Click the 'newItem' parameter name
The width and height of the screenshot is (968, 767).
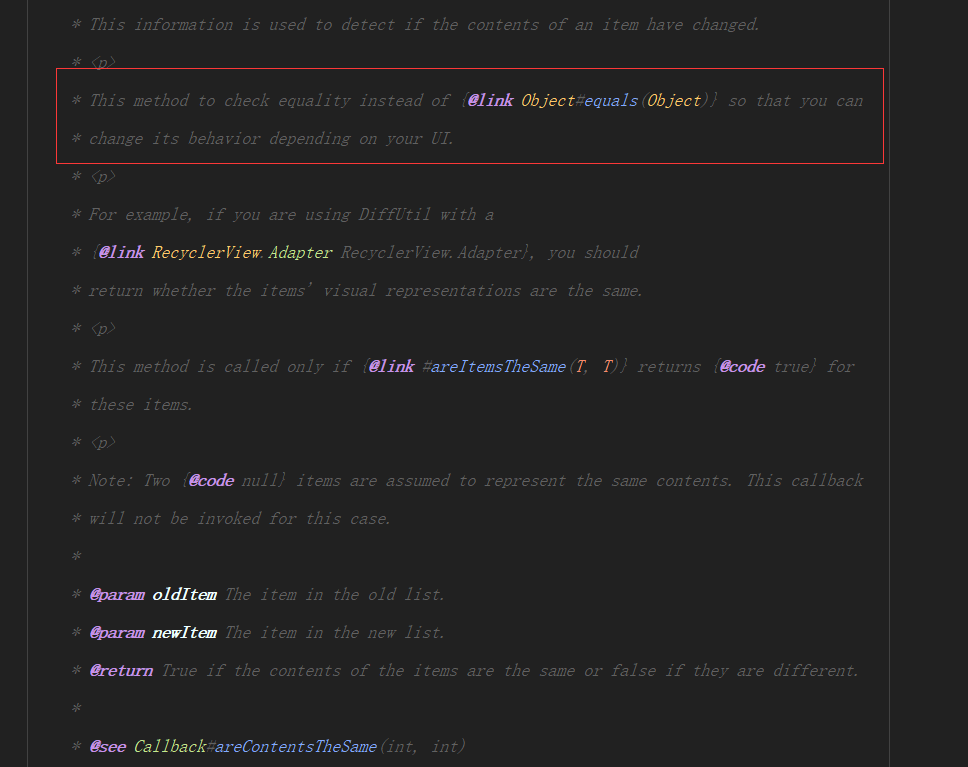(x=184, y=633)
